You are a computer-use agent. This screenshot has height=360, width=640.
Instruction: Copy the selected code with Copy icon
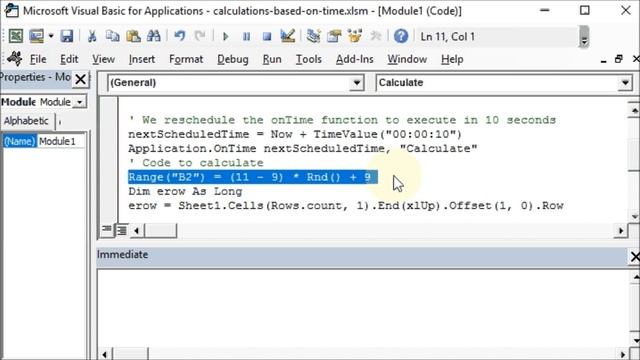[112, 36]
